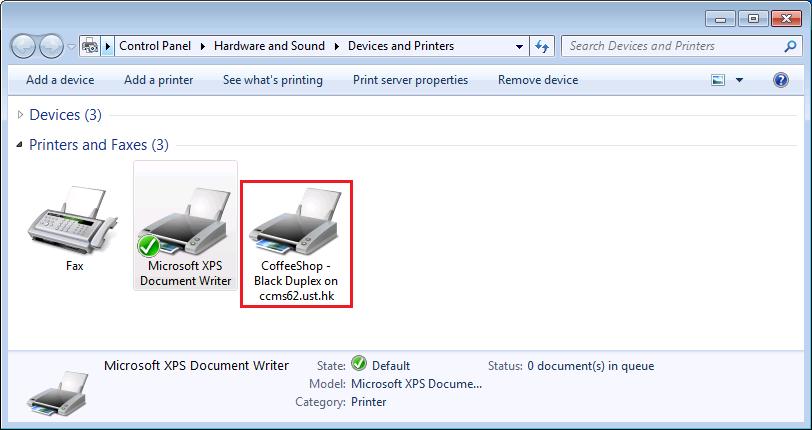Click Add a device
812x430 pixels.
[x=60, y=80]
